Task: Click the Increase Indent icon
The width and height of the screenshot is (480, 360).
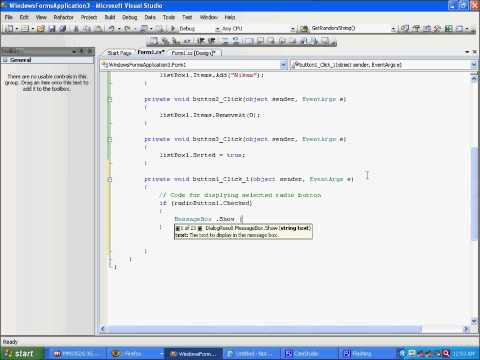Action: tap(211, 41)
